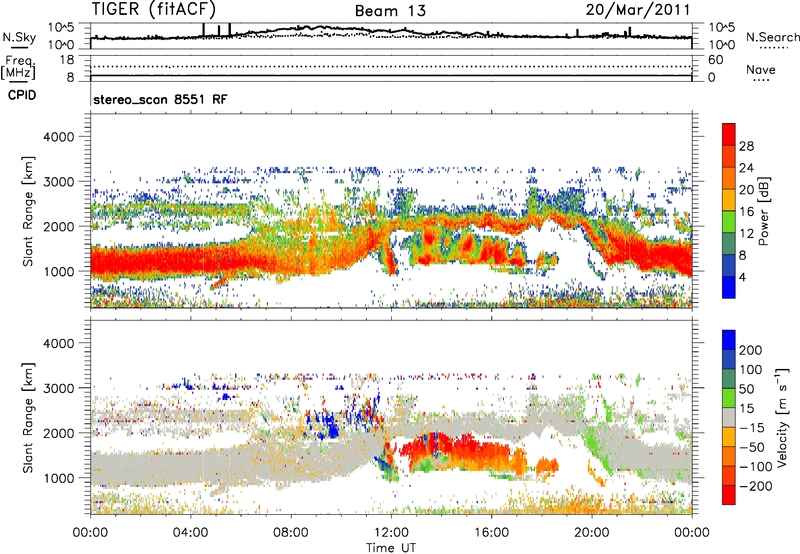Select velocity panel Slant Range [km] axis title

pos(28,418)
